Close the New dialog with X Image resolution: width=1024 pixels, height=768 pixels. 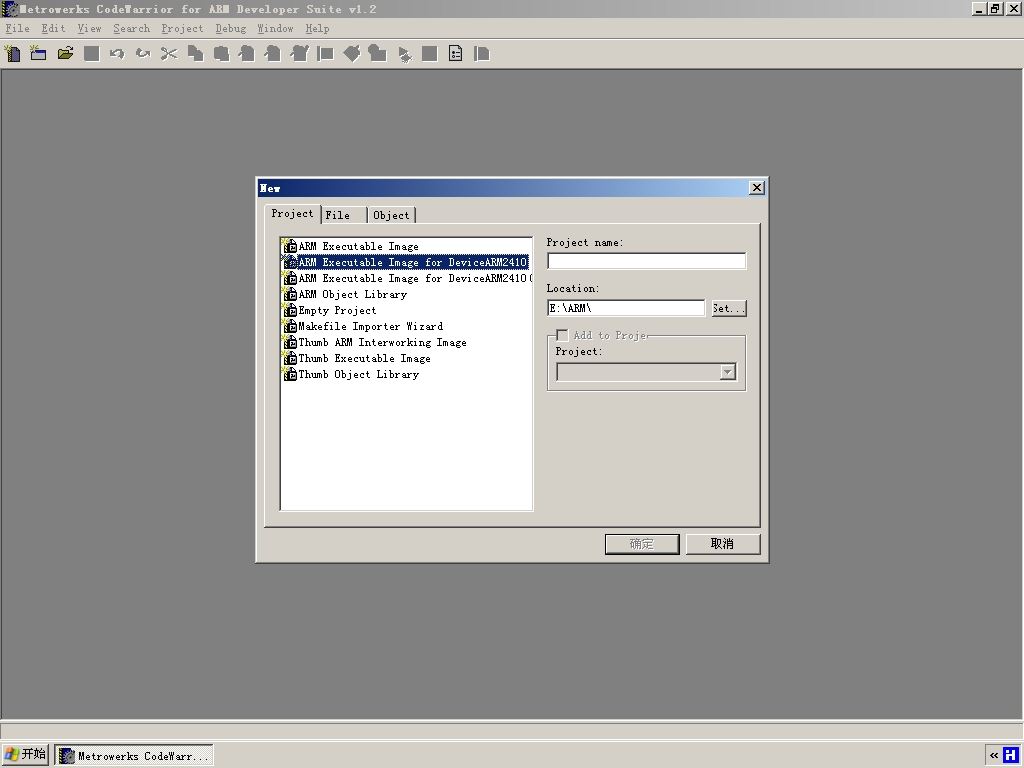[x=757, y=188]
